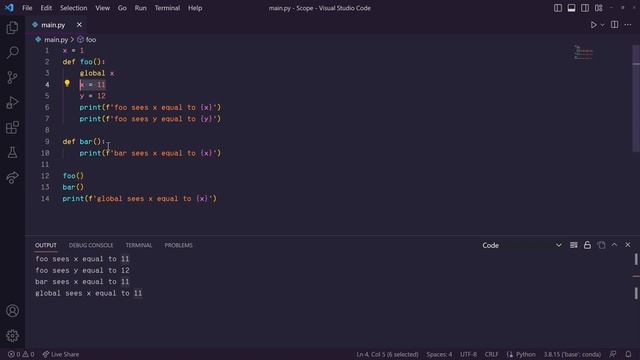The image size is (640, 360).
Task: Click UTF-8 encoding in status bar
Action: [x=469, y=354]
